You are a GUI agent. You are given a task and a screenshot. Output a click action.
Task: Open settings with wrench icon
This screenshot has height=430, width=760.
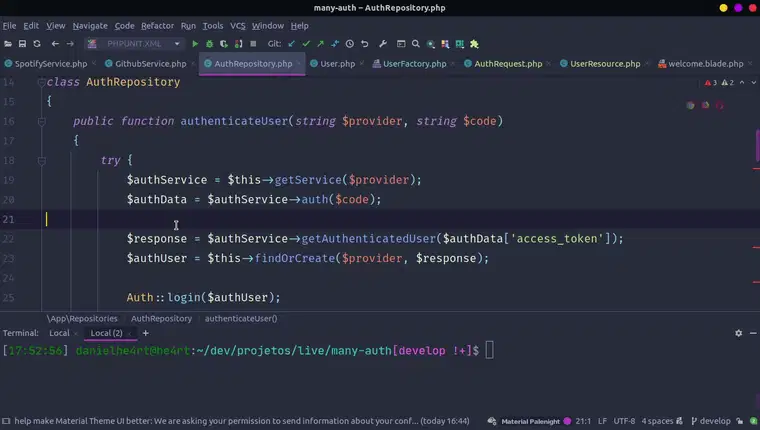[383, 44]
